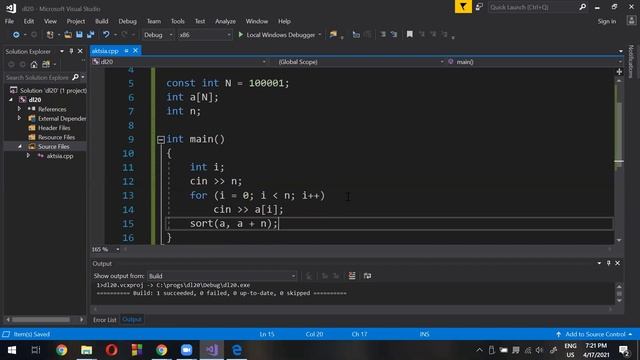
Task: Toggle bookmark using toolbar bookmark icon
Action: pos(409,35)
